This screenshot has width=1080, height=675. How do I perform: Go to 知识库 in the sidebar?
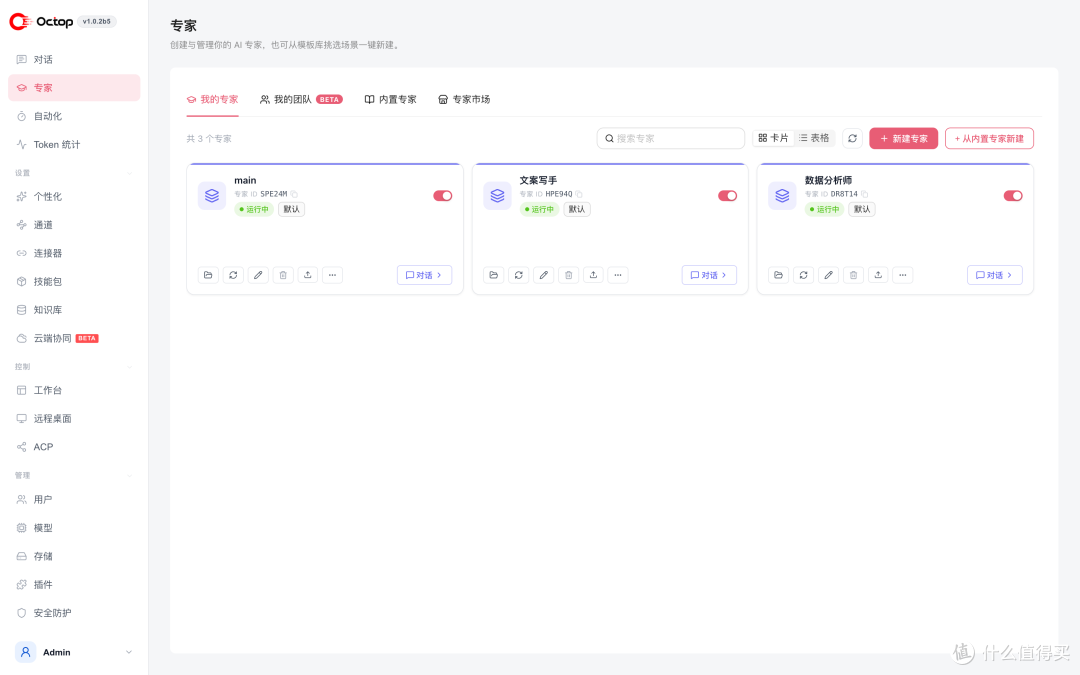click(74, 310)
